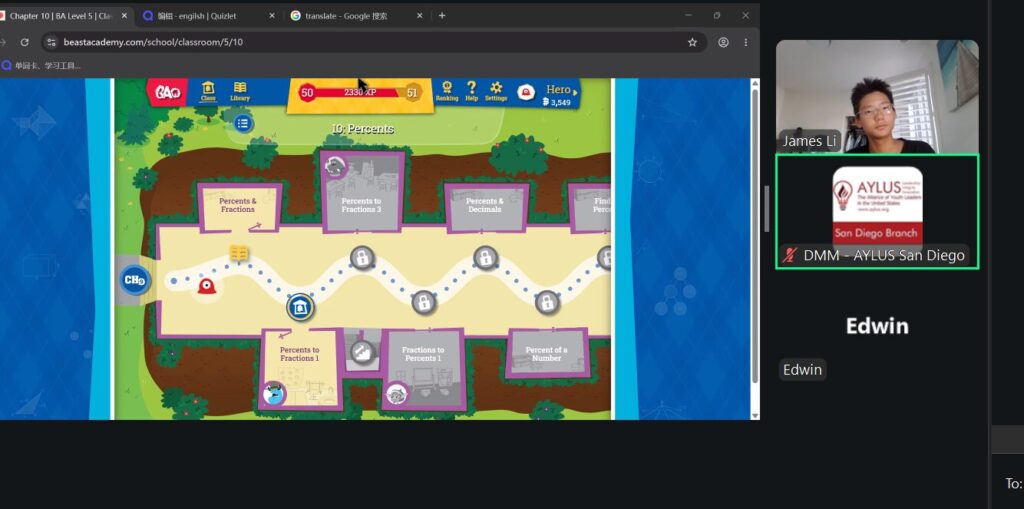Click the Hero avatar icon
Screen dimensions: 1024x509
point(526,93)
